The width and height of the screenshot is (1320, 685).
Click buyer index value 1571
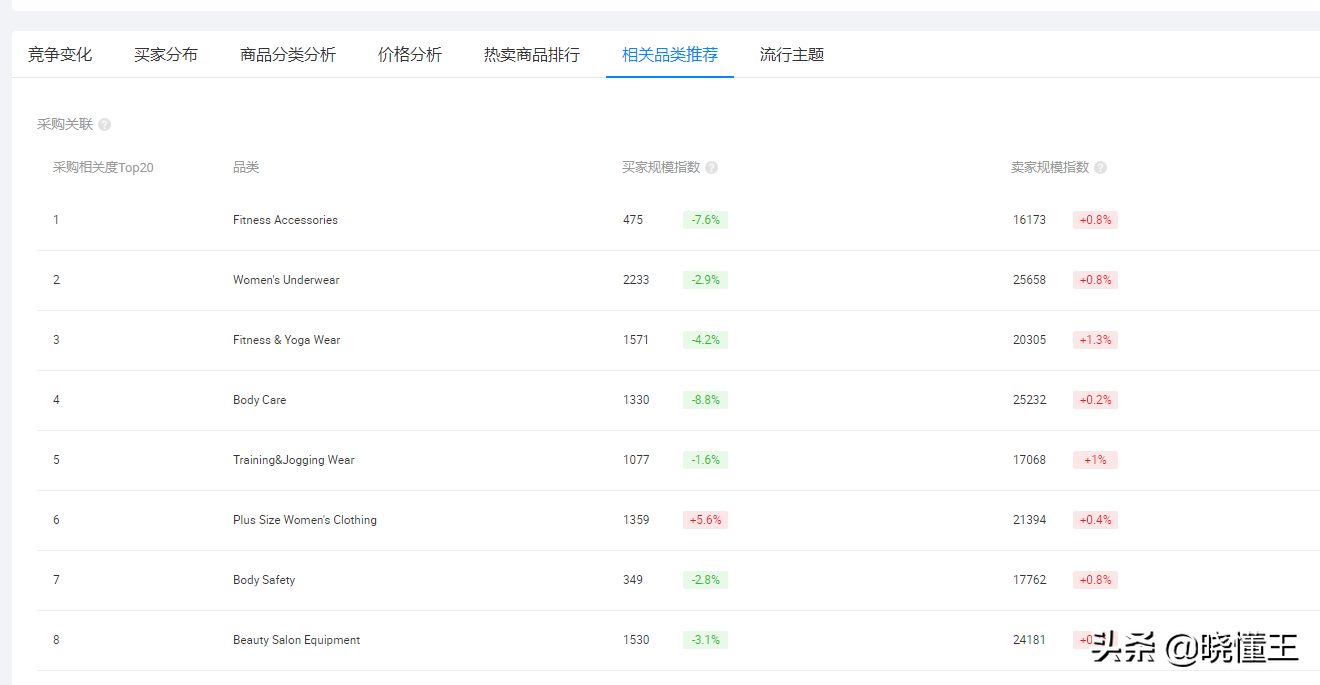pos(636,340)
